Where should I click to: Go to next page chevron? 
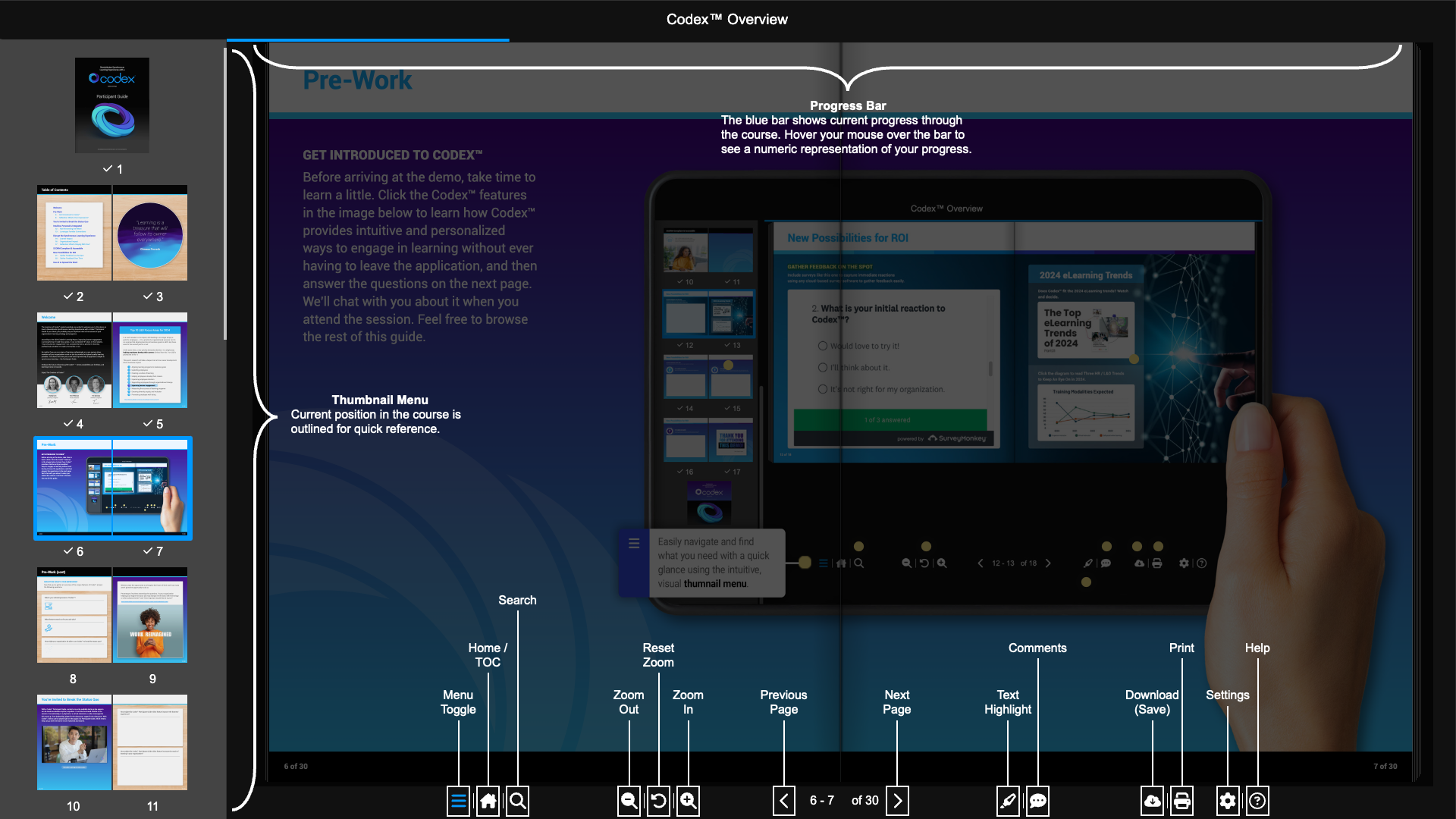click(897, 801)
